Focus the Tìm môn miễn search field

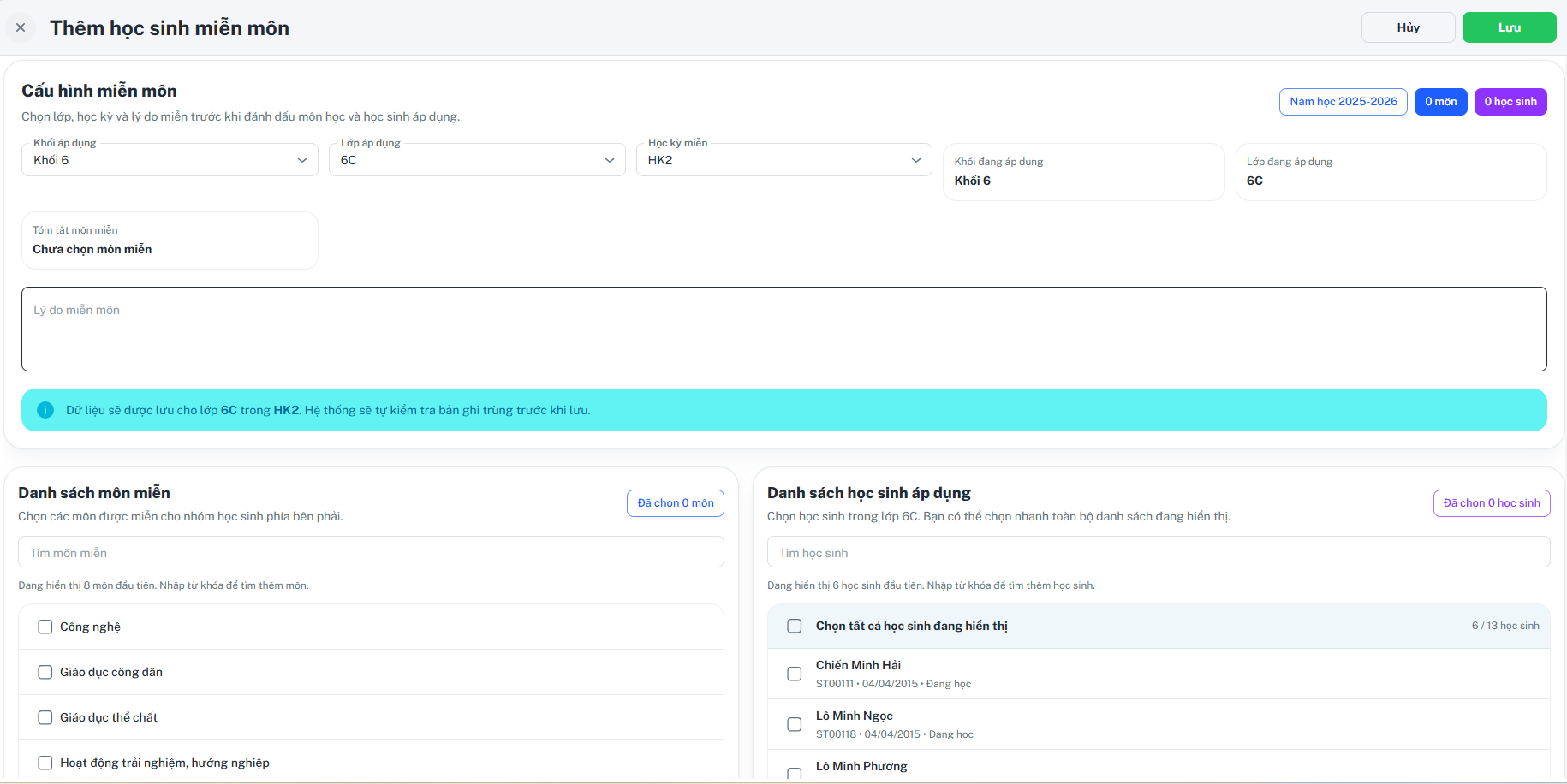coord(371,552)
